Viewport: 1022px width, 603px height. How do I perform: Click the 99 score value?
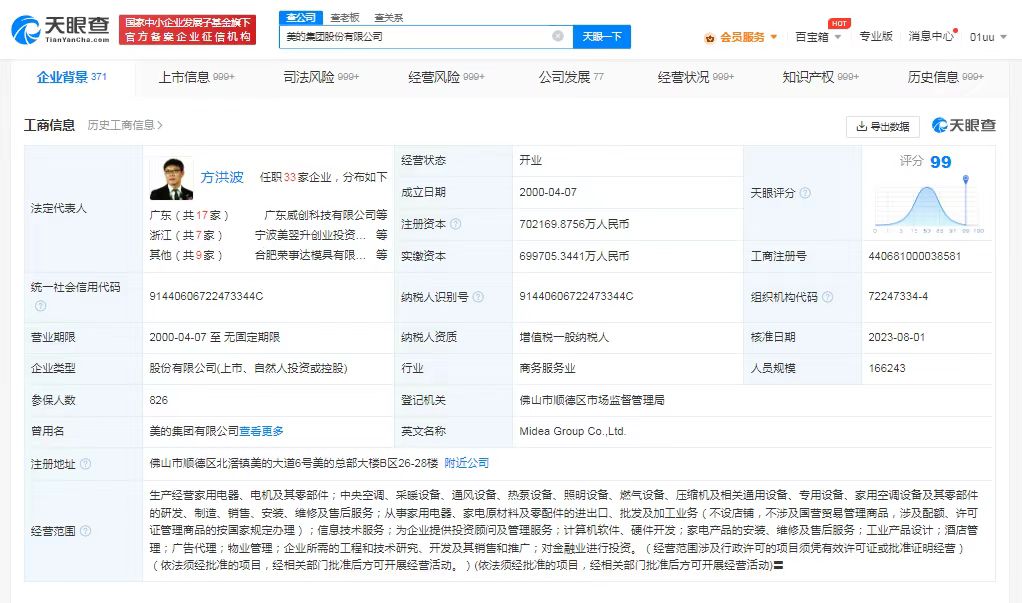(x=941, y=162)
